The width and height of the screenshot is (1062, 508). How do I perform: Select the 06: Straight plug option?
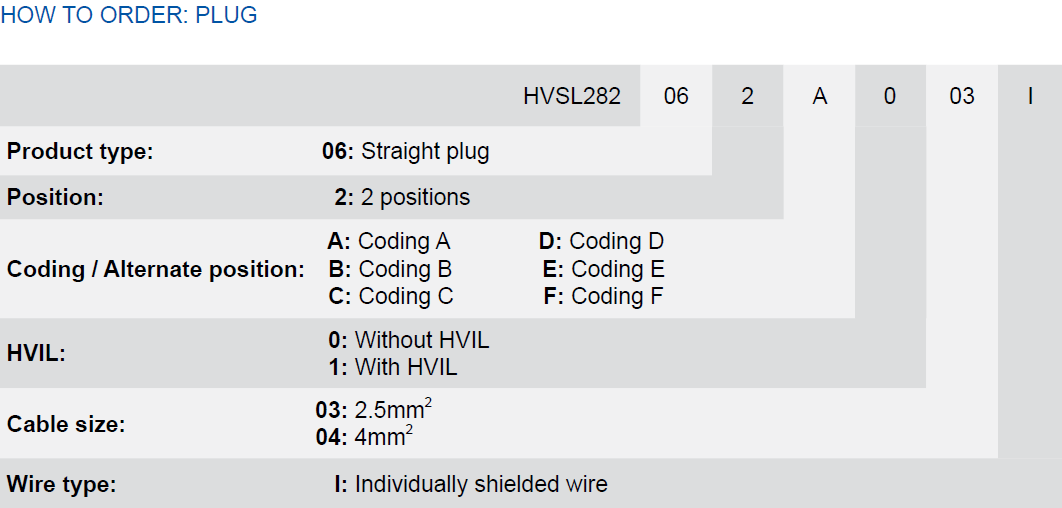(x=405, y=152)
